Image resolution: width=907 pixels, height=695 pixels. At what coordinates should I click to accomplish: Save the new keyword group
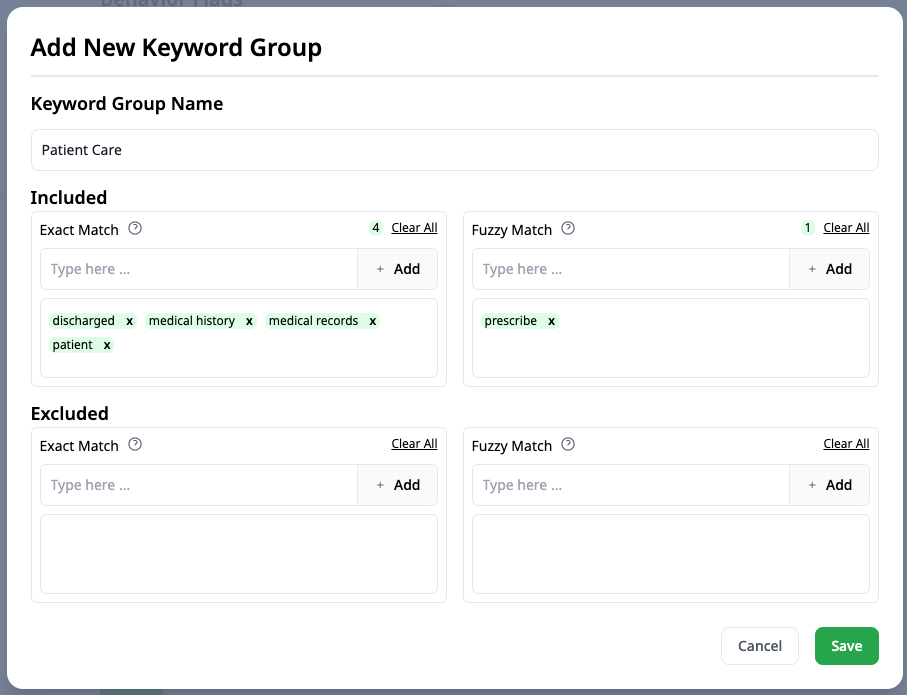846,646
